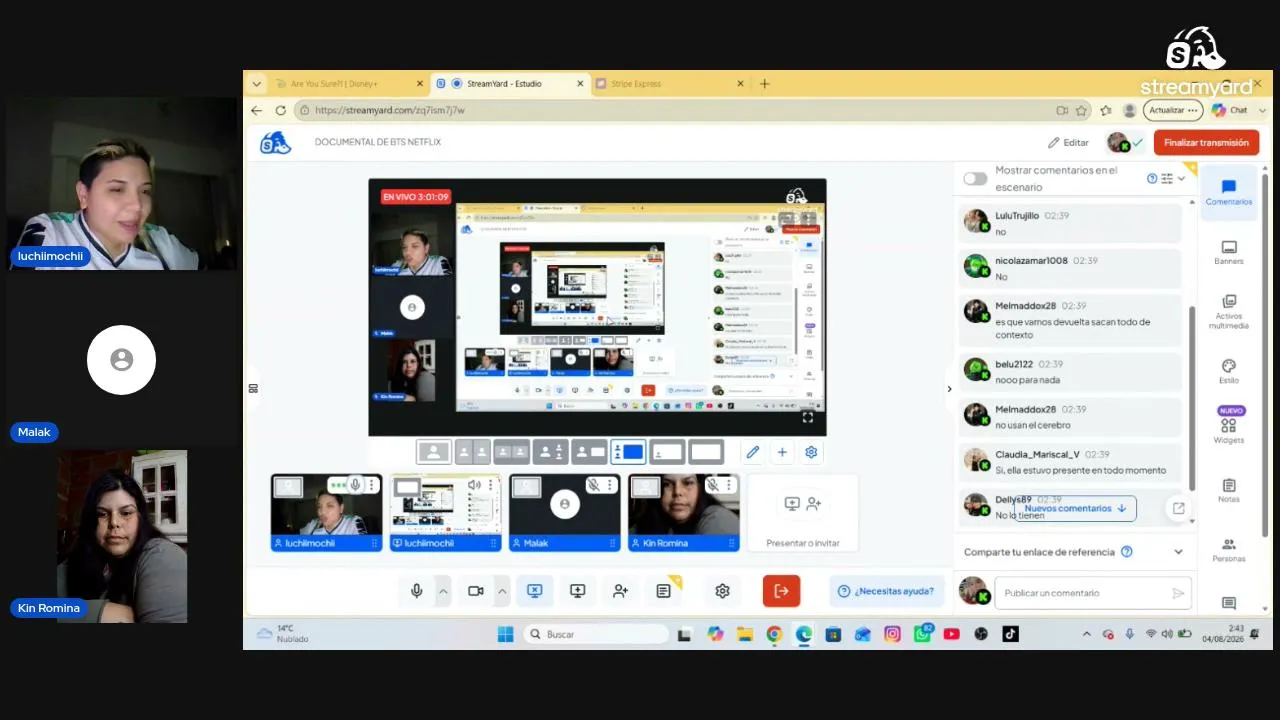Focus the Publicar un comentario field
Image resolution: width=1280 pixels, height=720 pixels.
click(x=1083, y=593)
